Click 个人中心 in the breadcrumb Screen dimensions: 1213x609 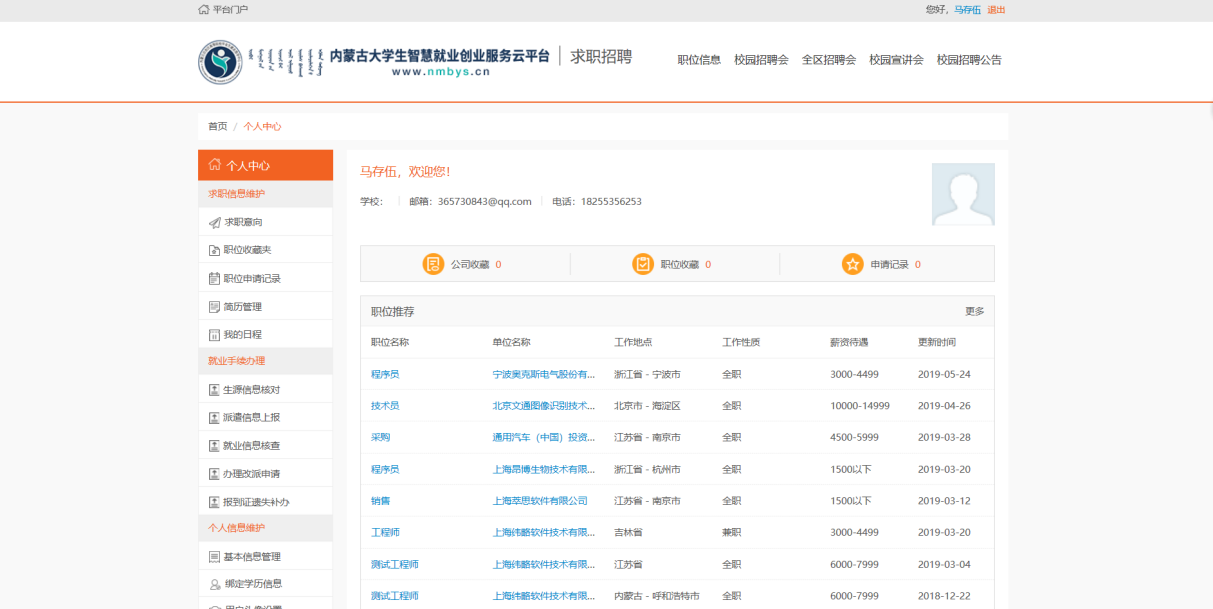click(x=262, y=127)
